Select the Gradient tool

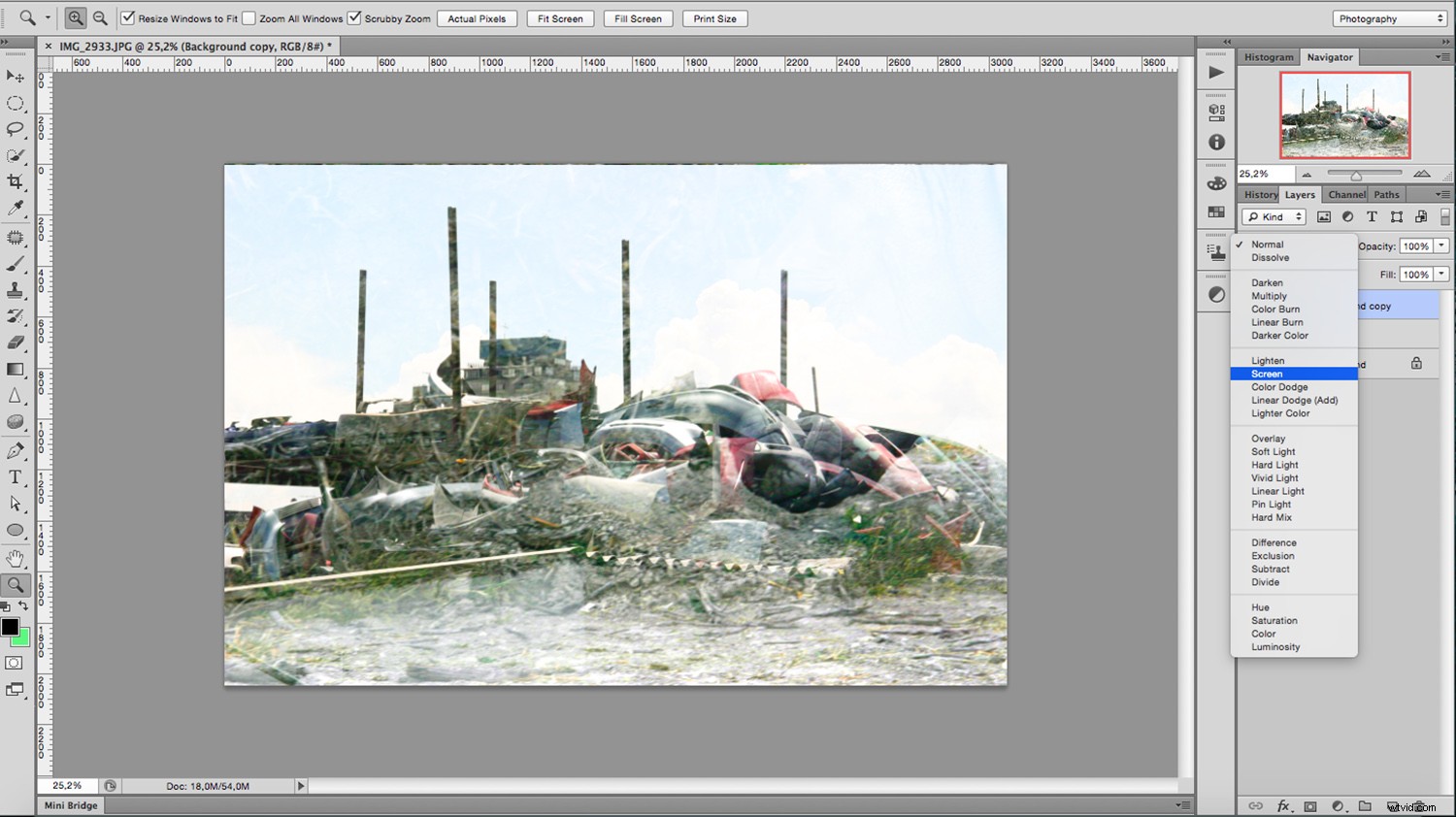point(16,369)
